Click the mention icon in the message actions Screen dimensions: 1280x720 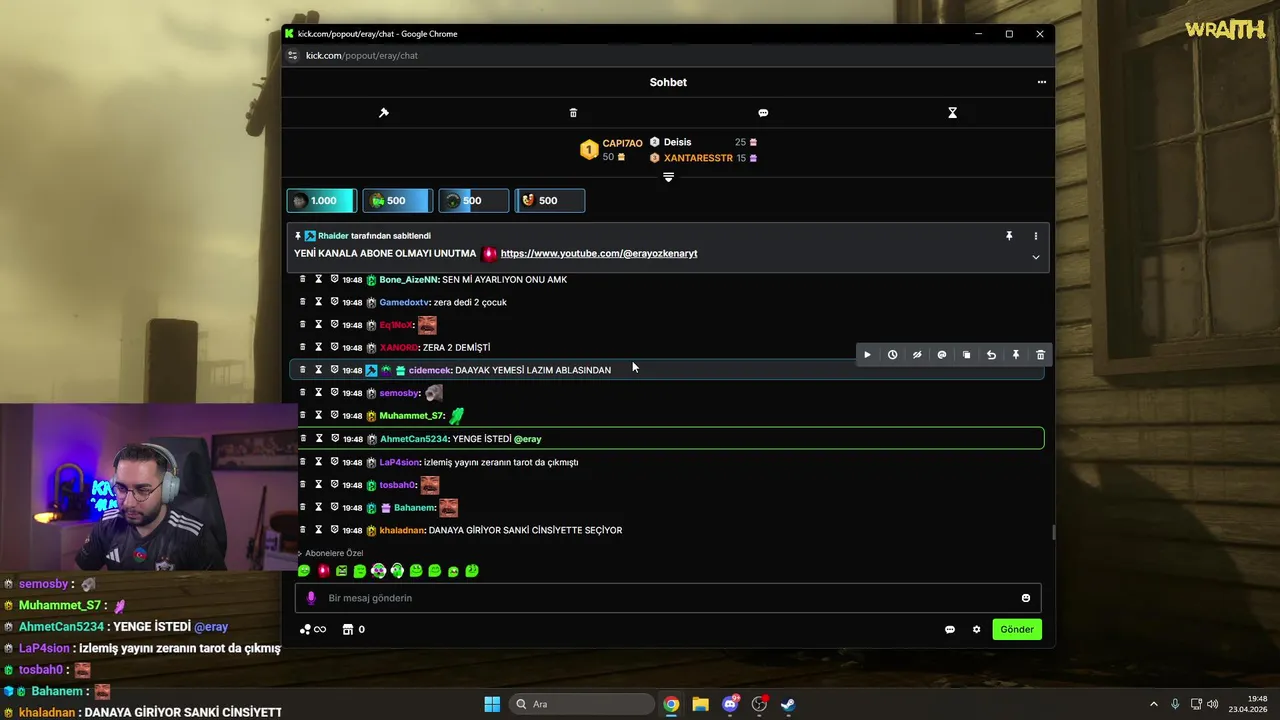pos(941,355)
